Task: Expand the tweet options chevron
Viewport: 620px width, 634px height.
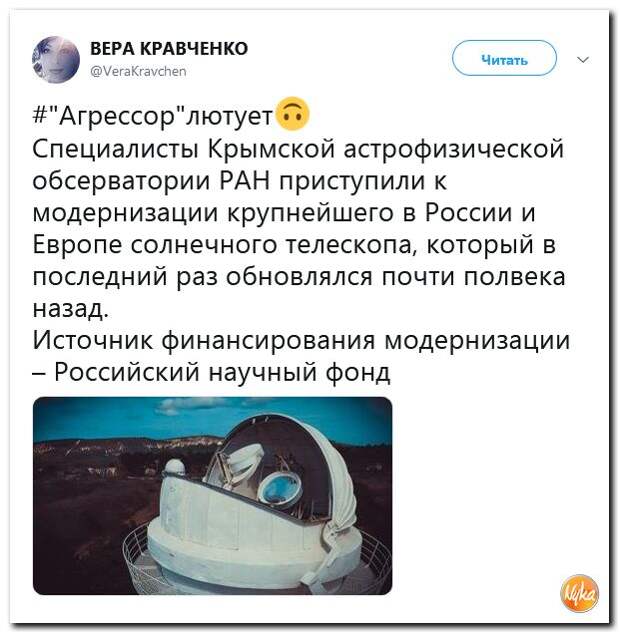Action: click(583, 60)
